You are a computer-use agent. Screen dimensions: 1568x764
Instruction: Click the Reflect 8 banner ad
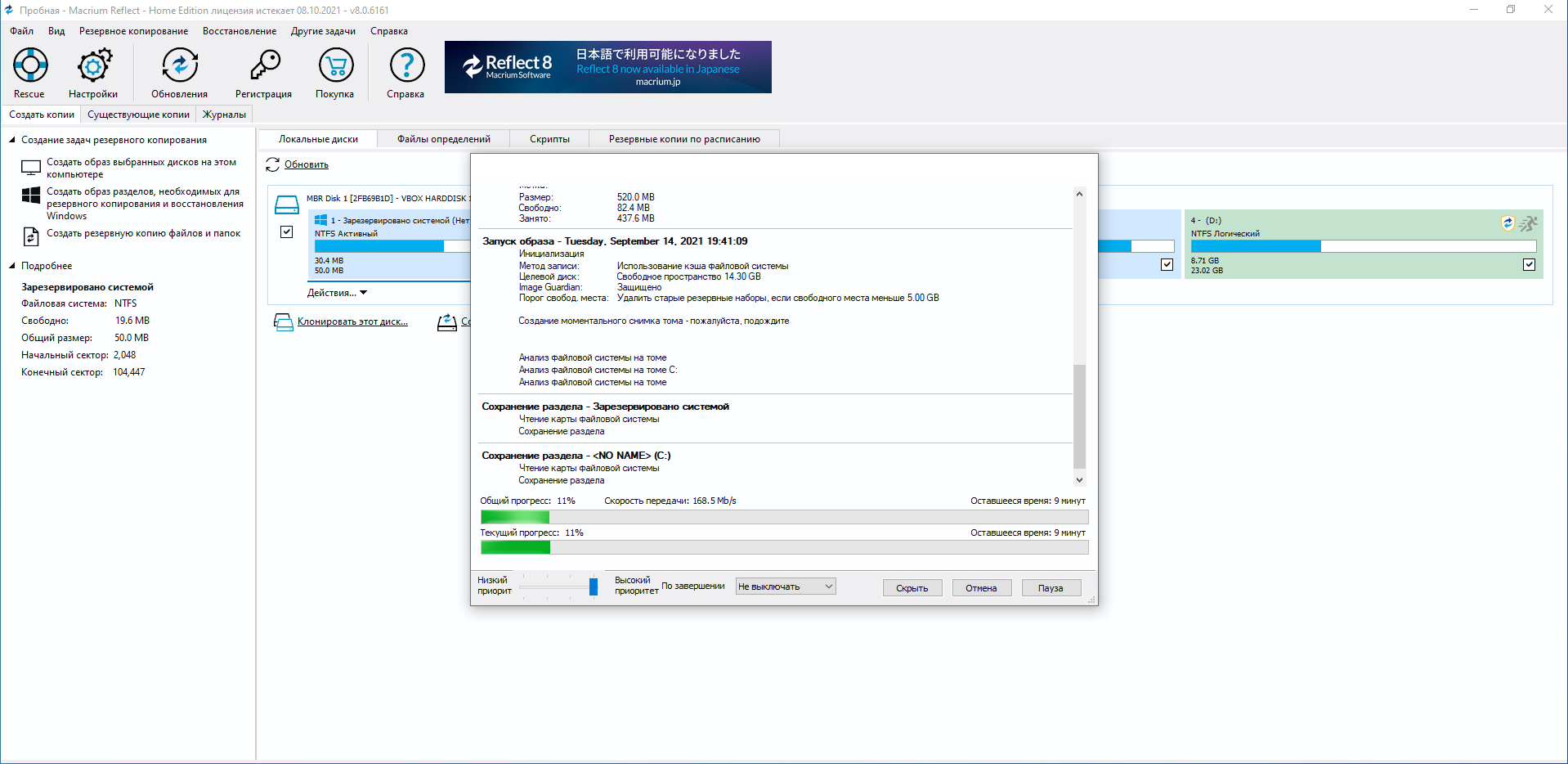608,67
